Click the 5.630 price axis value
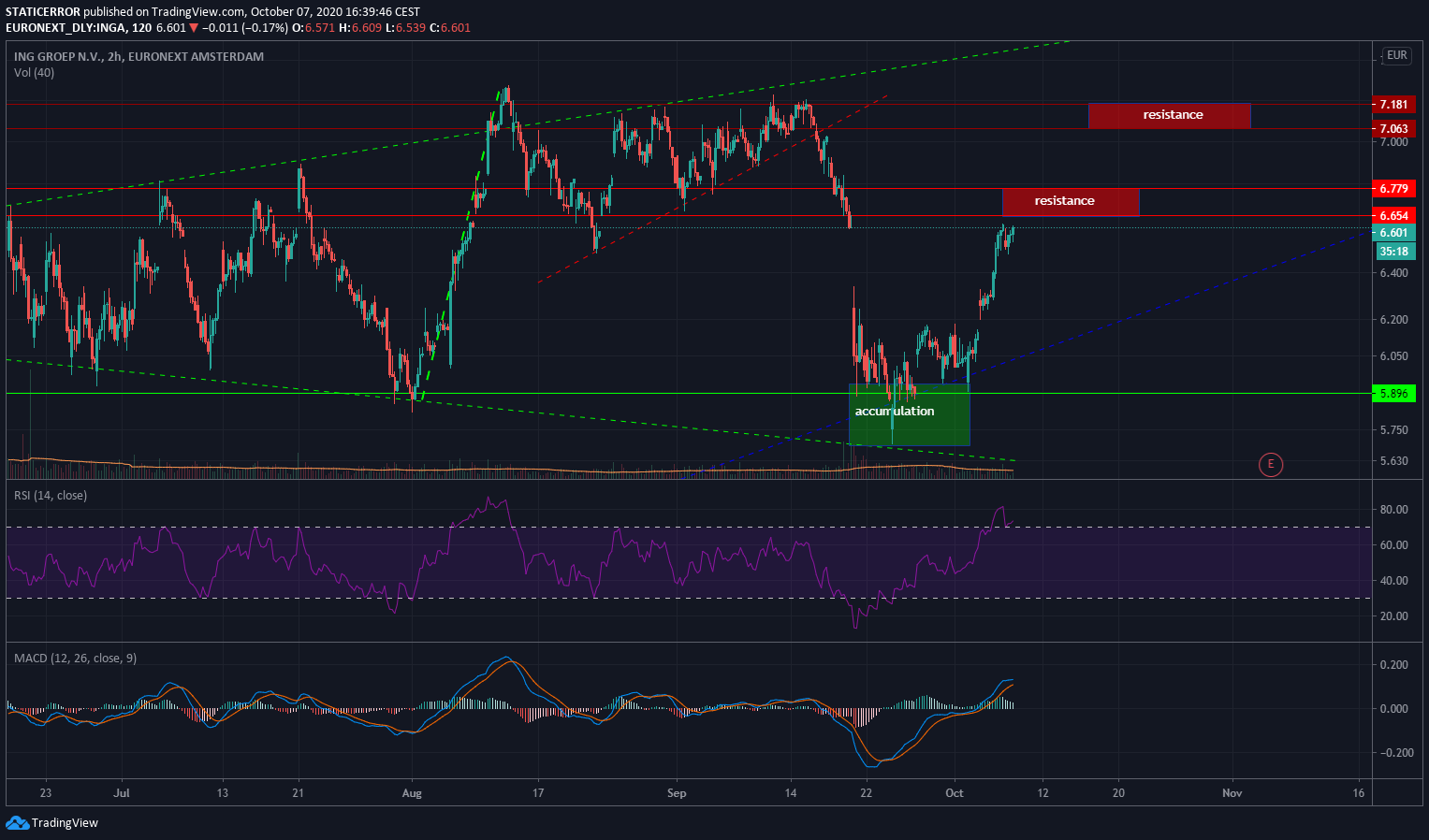This screenshot has width=1429, height=840. (1393, 460)
